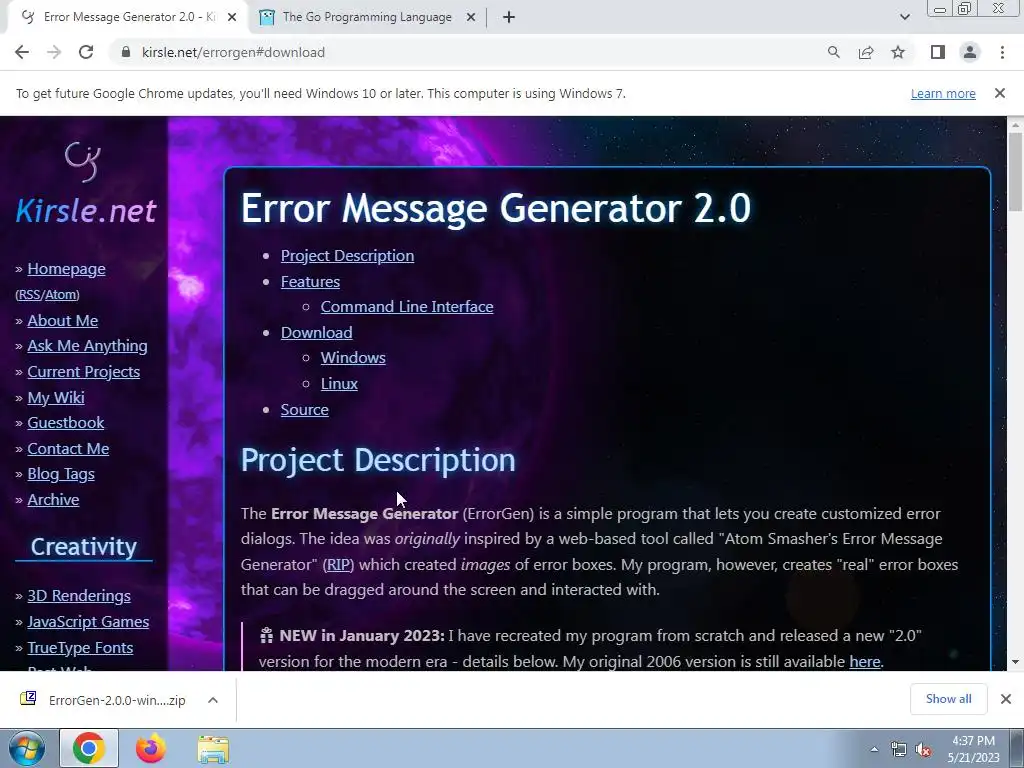Follow the 'here' link to 2006 version
This screenshot has height=768, width=1024.
click(x=865, y=662)
